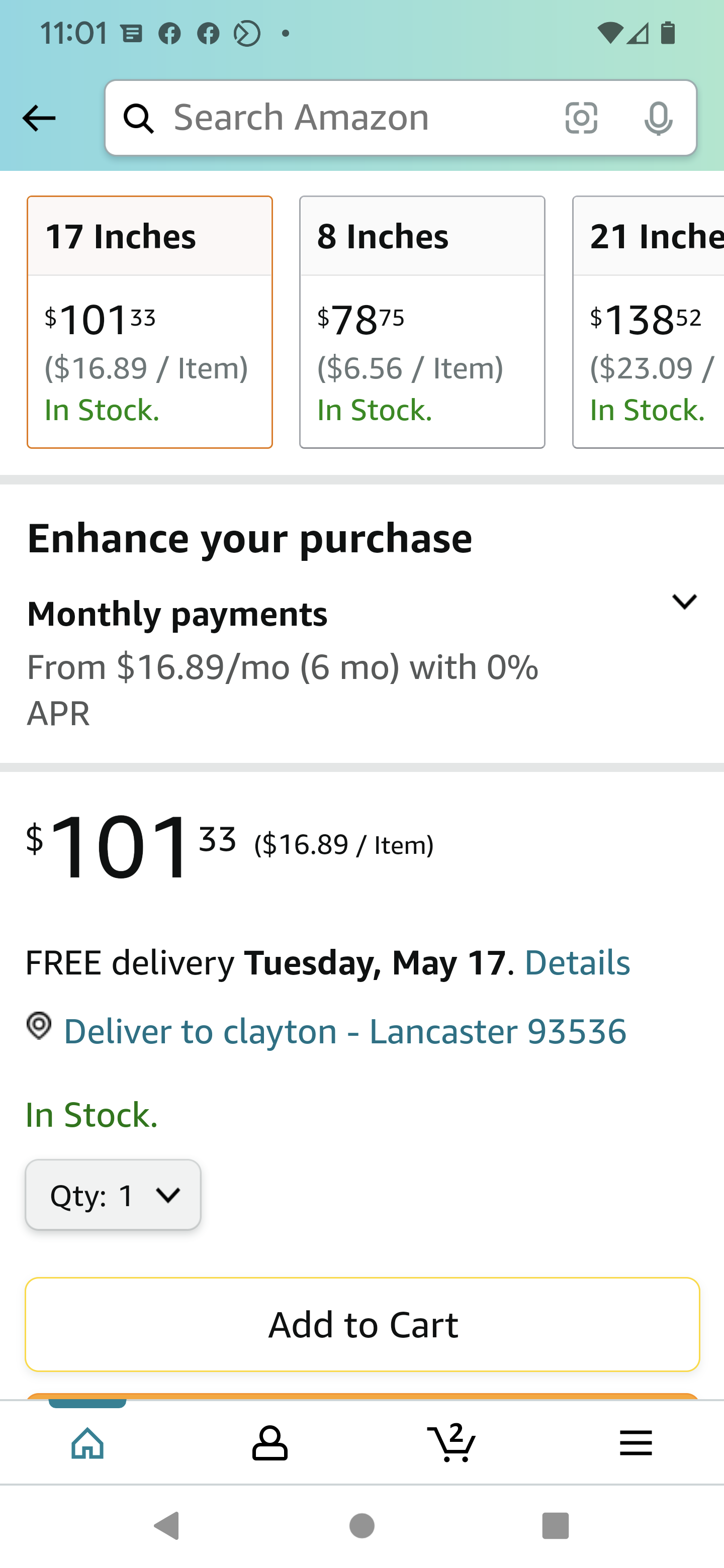Screen dimensions: 724x1568
Task: Select the 21 Inches size option
Action: [649, 322]
